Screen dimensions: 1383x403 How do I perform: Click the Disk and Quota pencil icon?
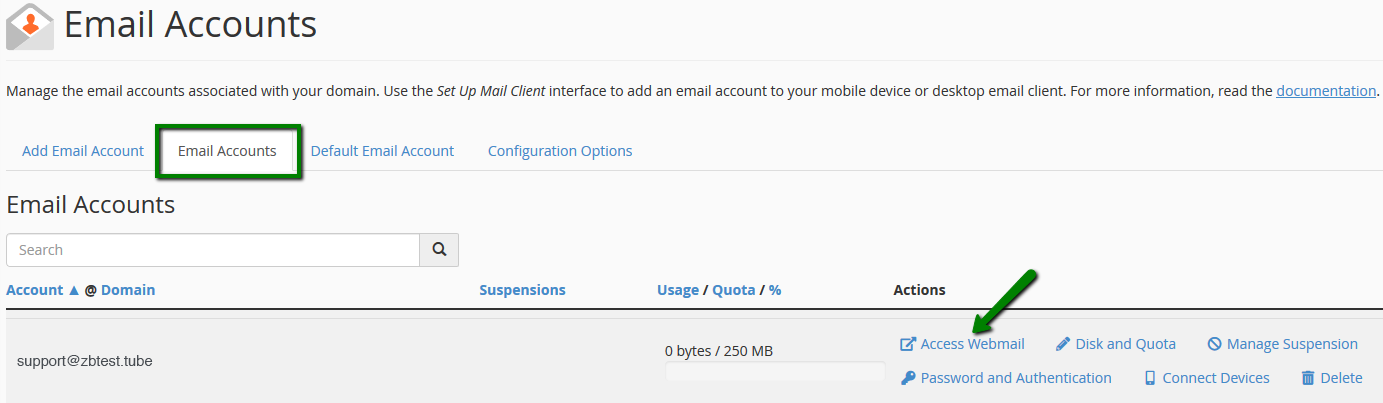1063,344
